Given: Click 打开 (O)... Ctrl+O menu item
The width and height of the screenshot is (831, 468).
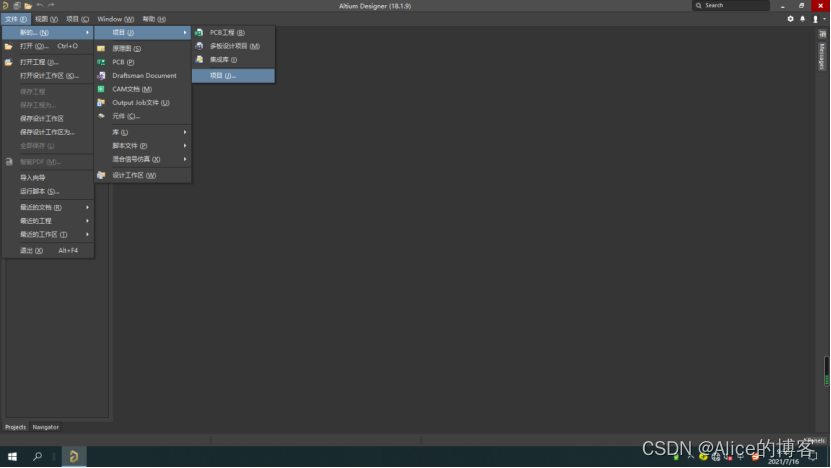Looking at the screenshot, I should [x=48, y=46].
